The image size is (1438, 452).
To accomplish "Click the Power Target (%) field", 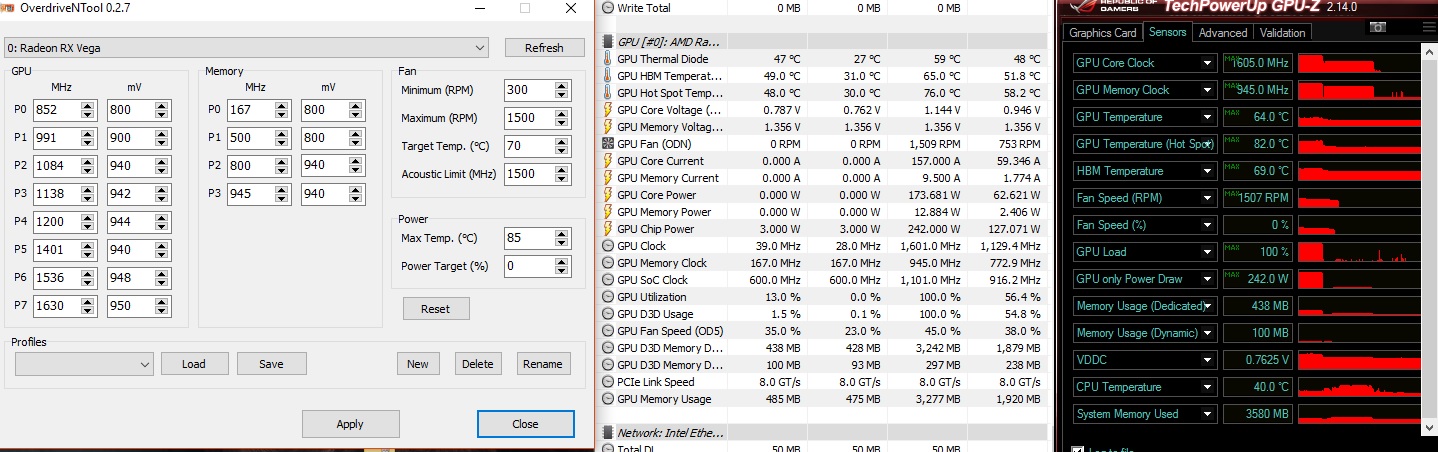I will pyautogui.click(x=538, y=266).
